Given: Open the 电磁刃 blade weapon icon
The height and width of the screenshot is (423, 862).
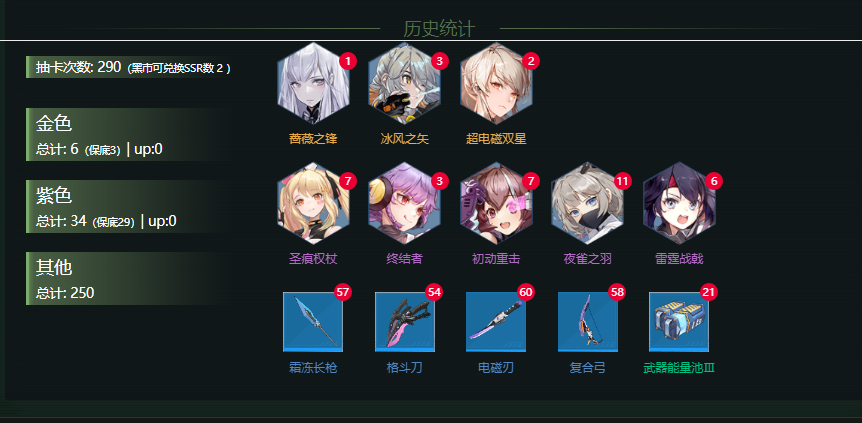Looking at the screenshot, I should click(496, 322).
